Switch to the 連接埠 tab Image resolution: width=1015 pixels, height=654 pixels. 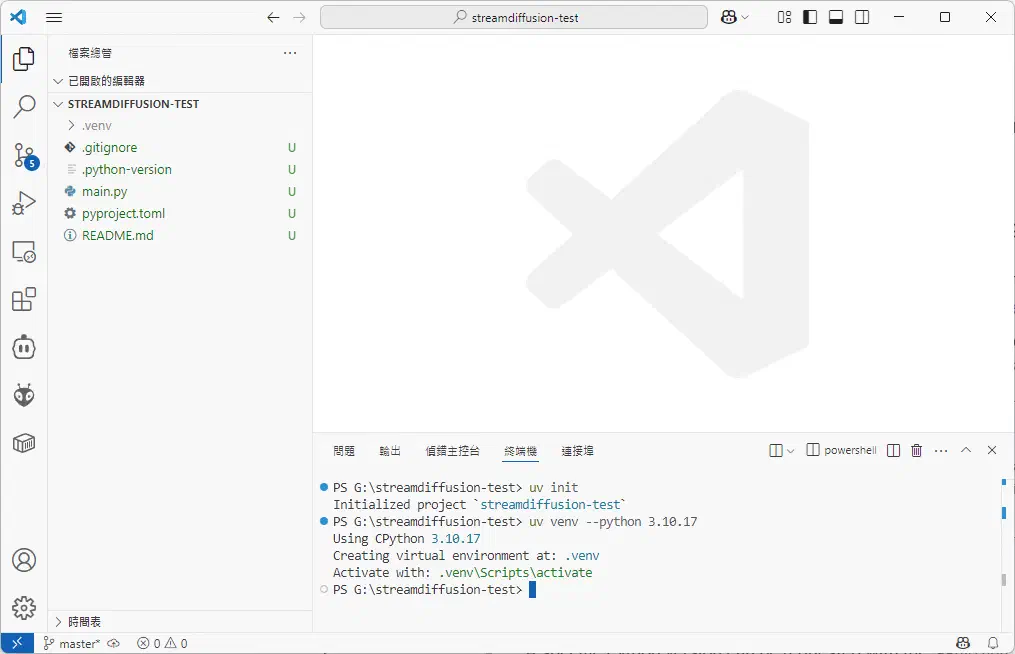[577, 451]
